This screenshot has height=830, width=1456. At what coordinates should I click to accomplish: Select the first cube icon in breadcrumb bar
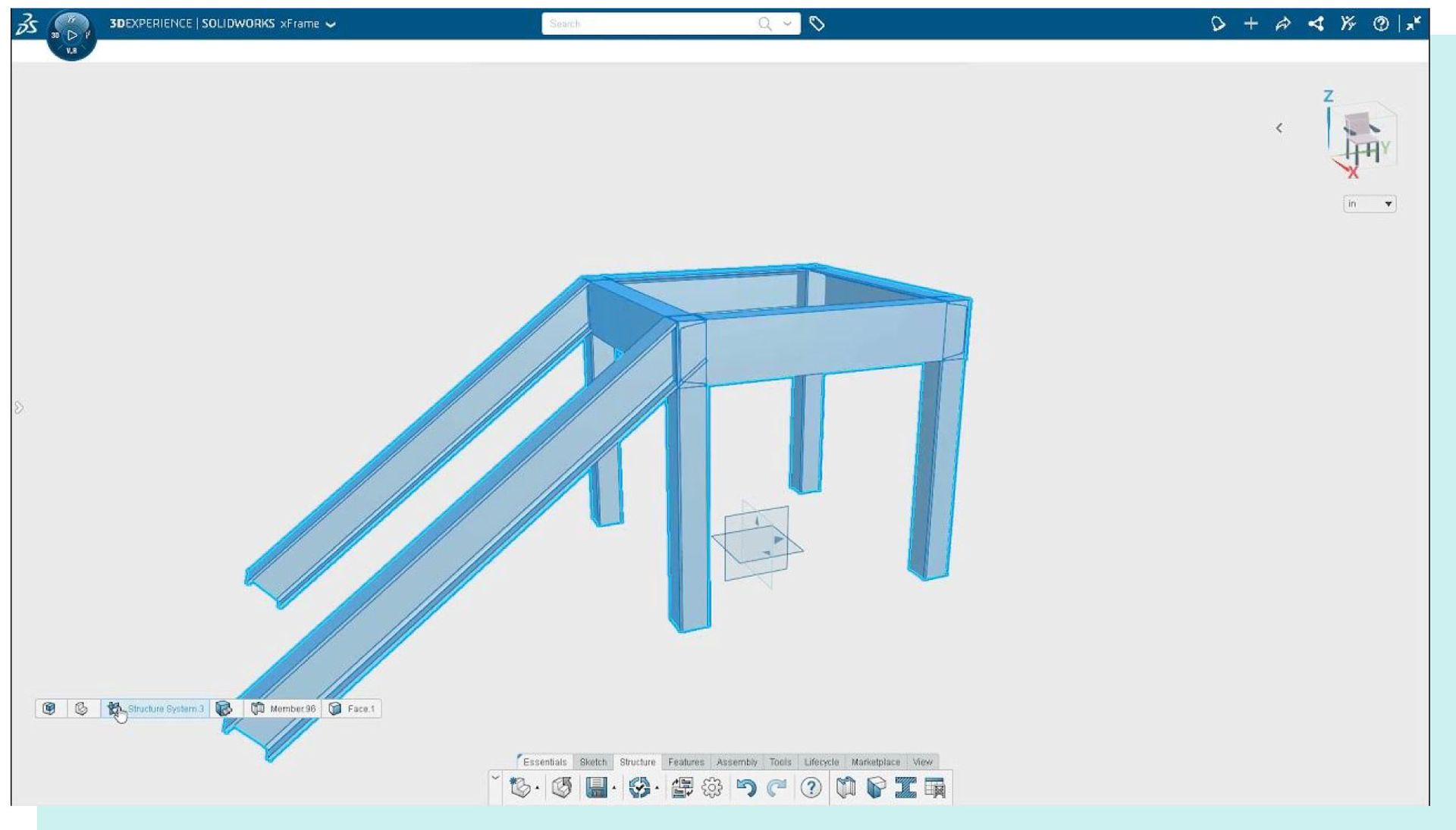(x=49, y=709)
